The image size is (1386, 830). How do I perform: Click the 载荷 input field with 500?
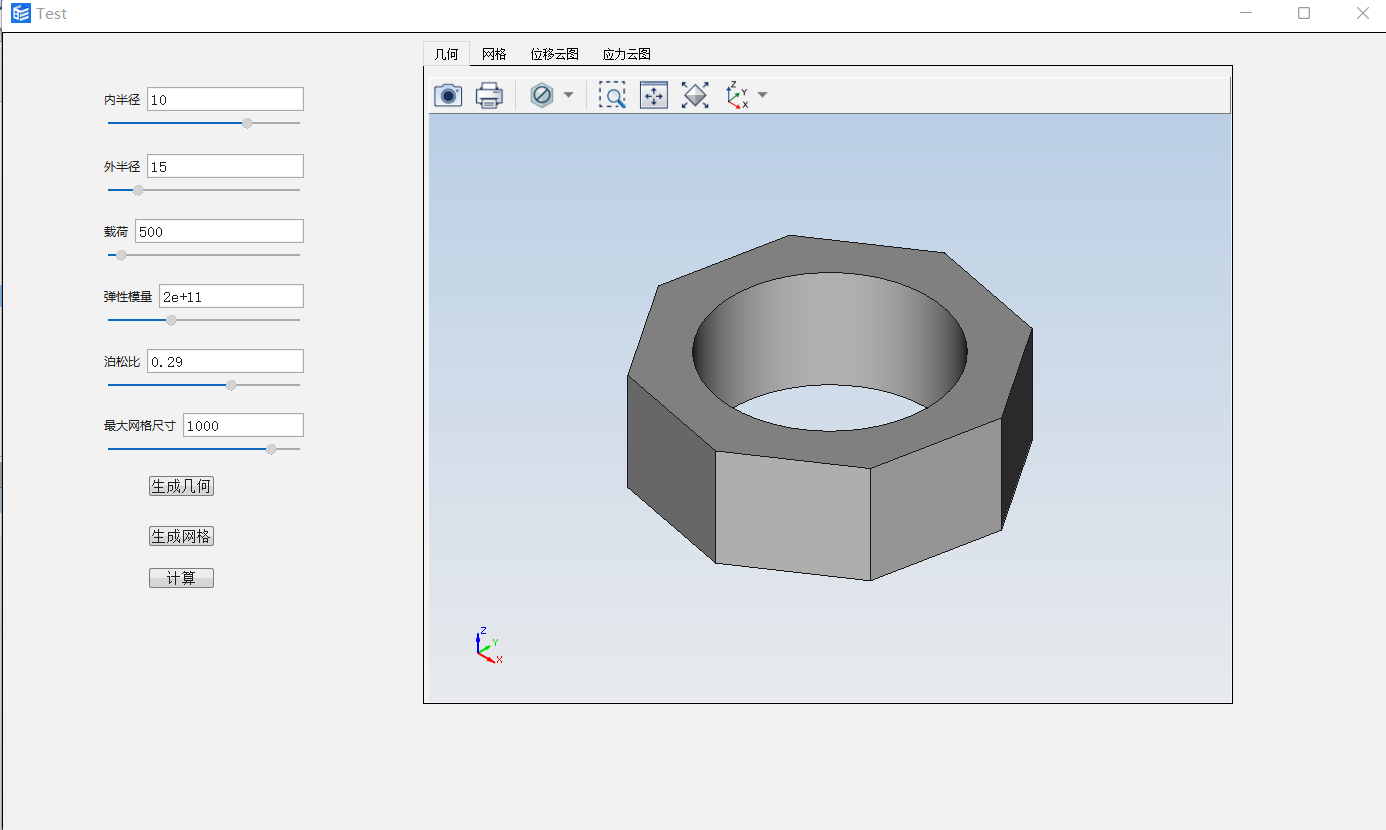(x=219, y=231)
